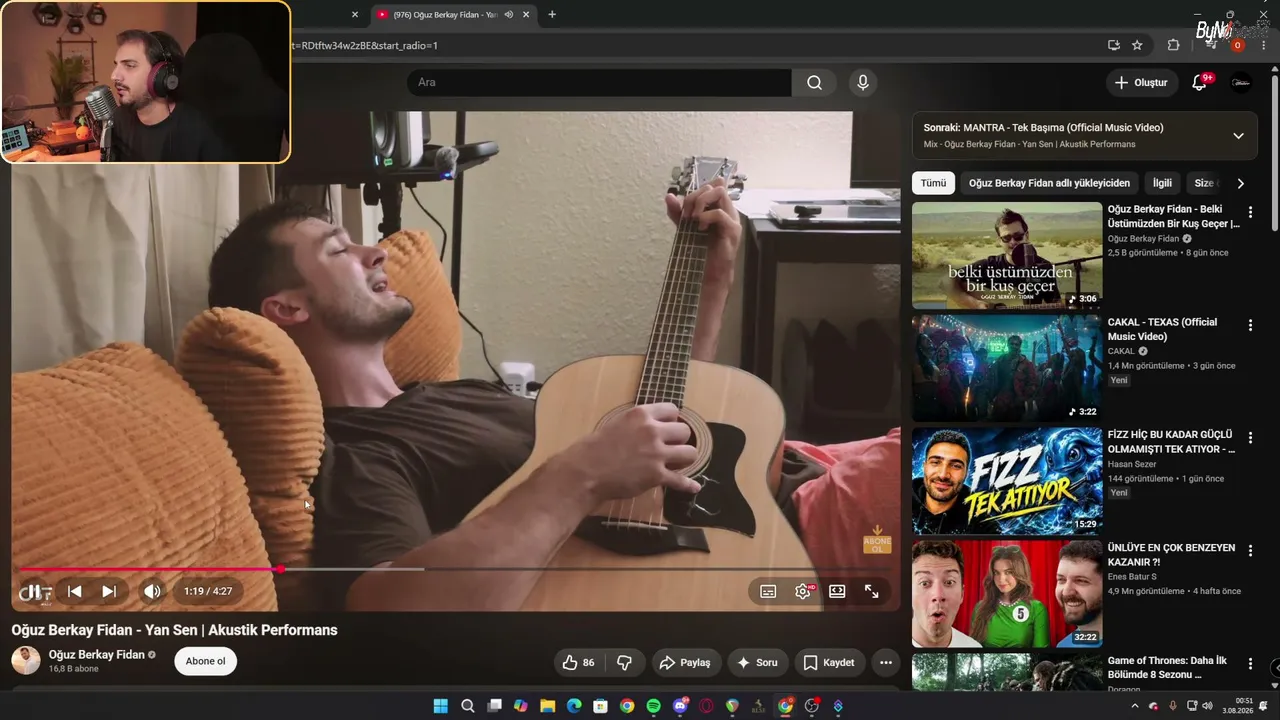Click the Soru ask button

[757, 662]
